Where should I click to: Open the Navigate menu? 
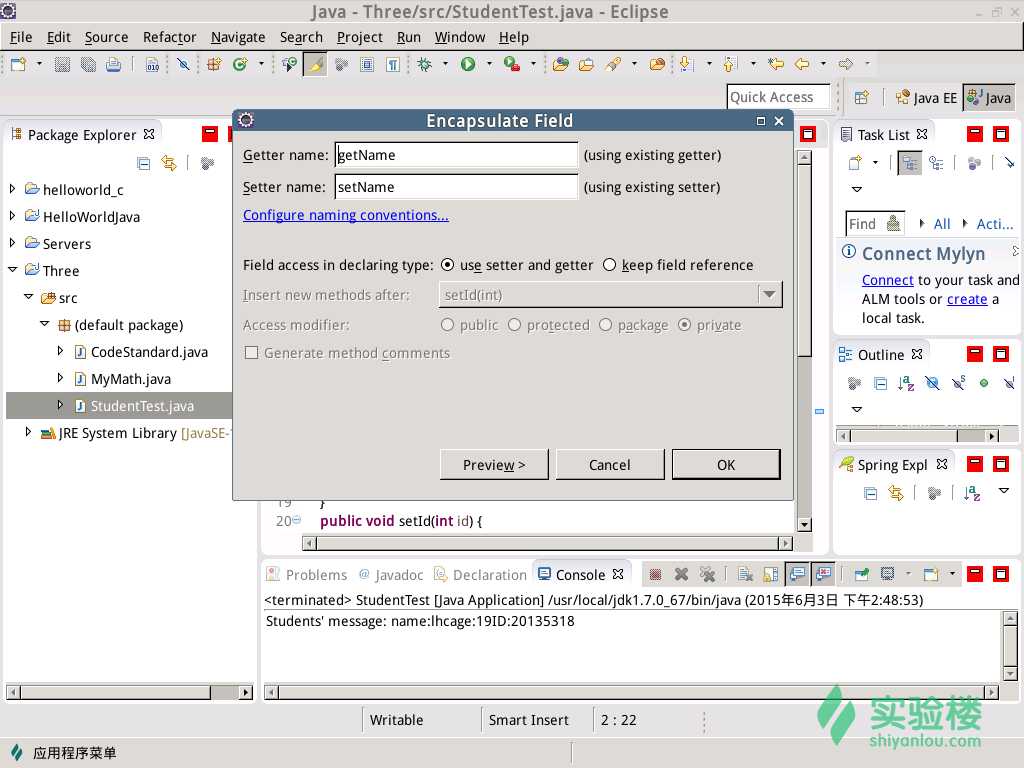pos(238,37)
